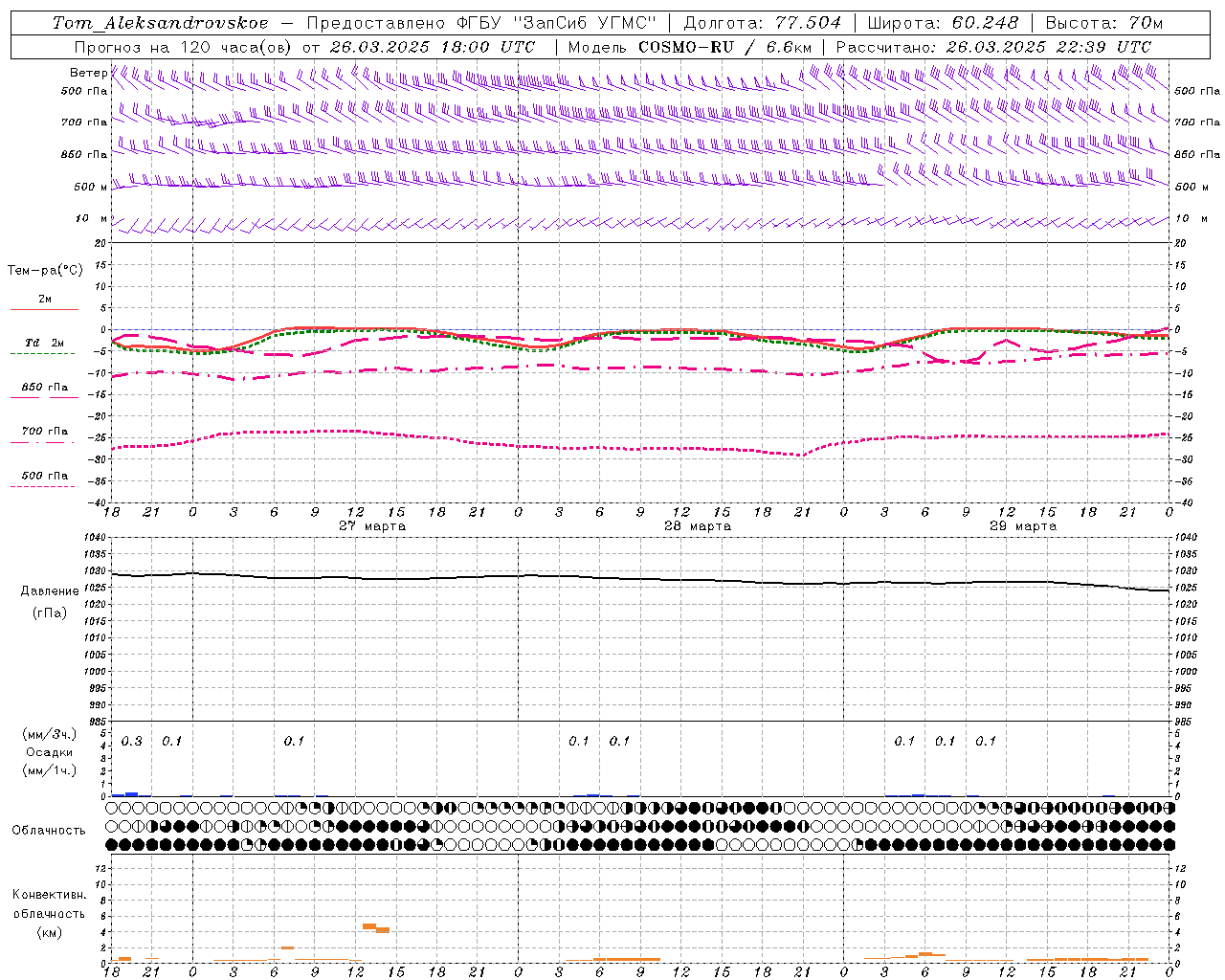
Task: Click the station title Tom_Aleksandrovskoe
Action: click(161, 22)
